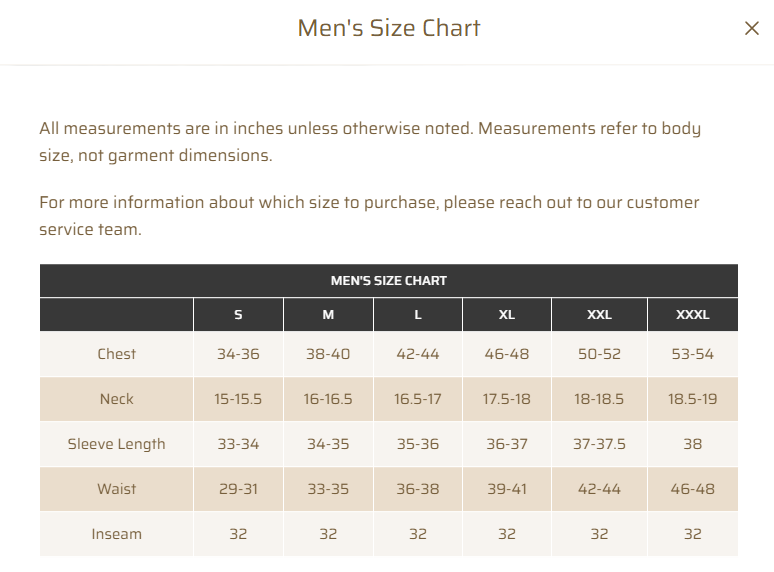Select the XL column header

pyautogui.click(x=507, y=315)
